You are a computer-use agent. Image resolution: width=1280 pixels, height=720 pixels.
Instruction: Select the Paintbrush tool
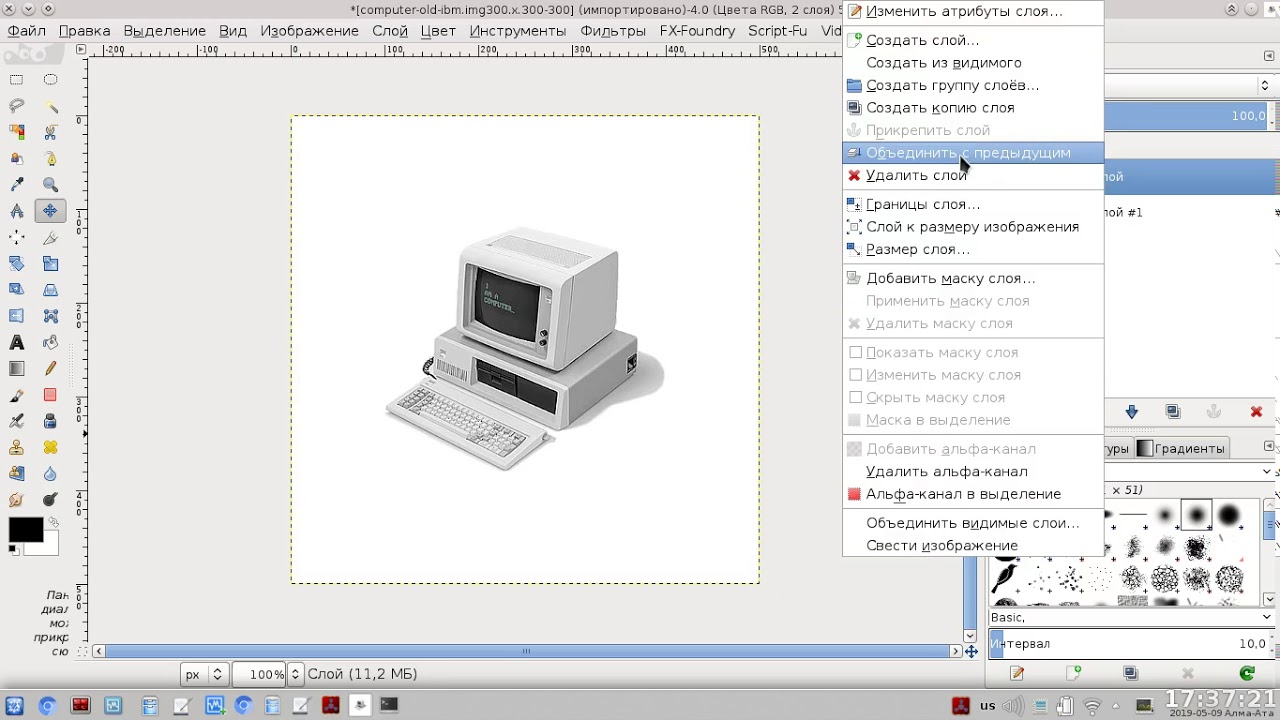(17, 395)
